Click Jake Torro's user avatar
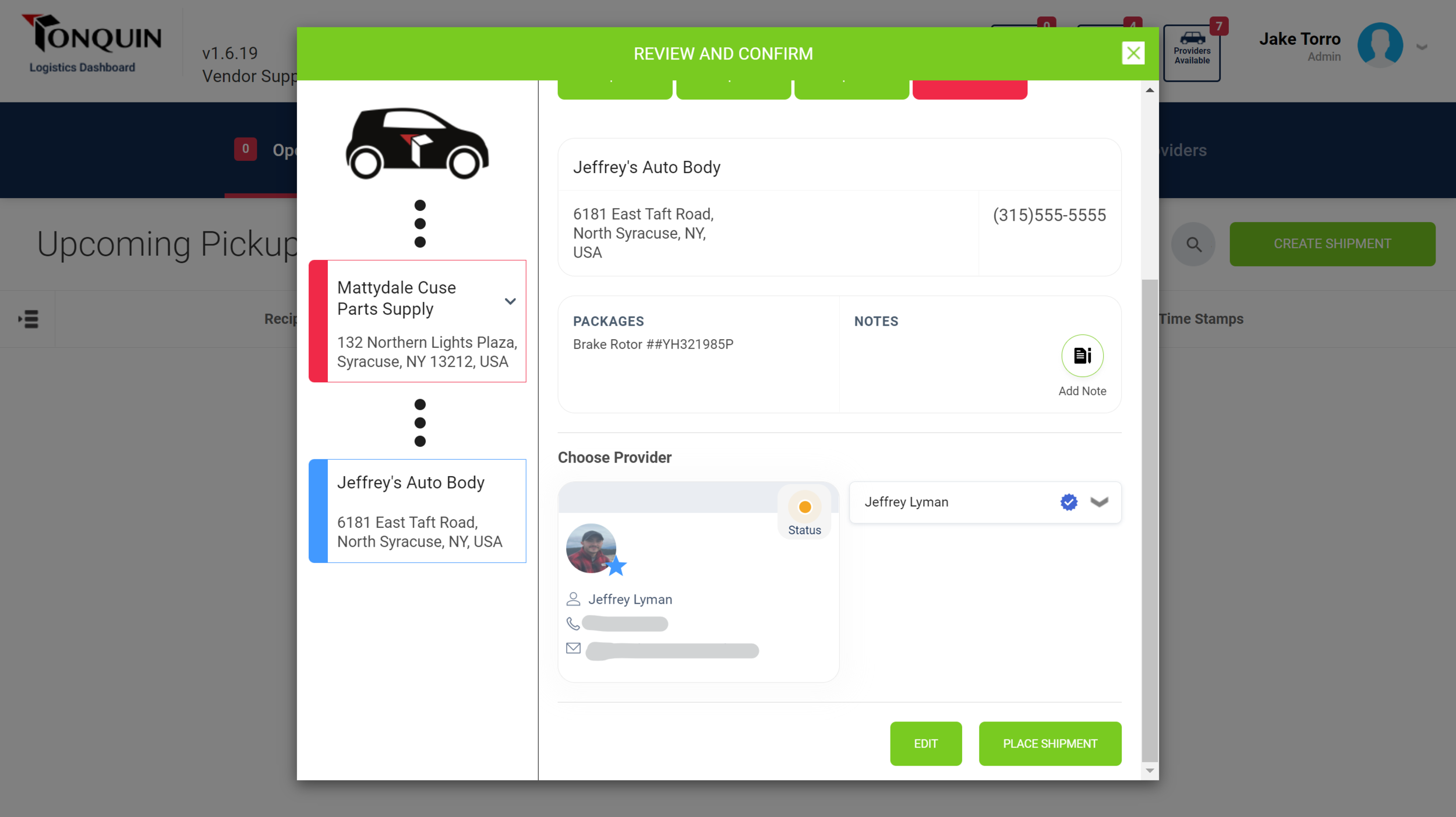 (x=1380, y=45)
